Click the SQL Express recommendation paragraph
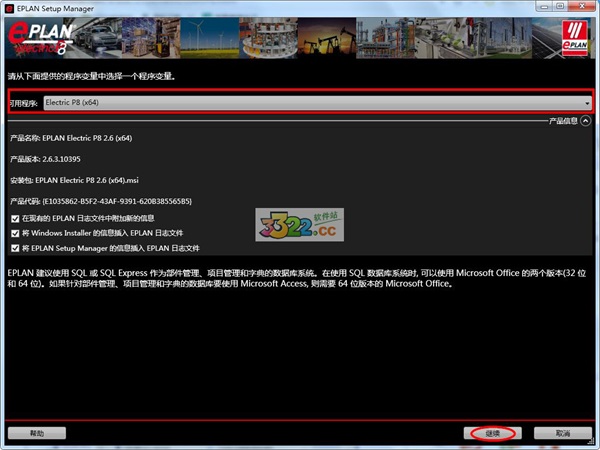 (297, 278)
